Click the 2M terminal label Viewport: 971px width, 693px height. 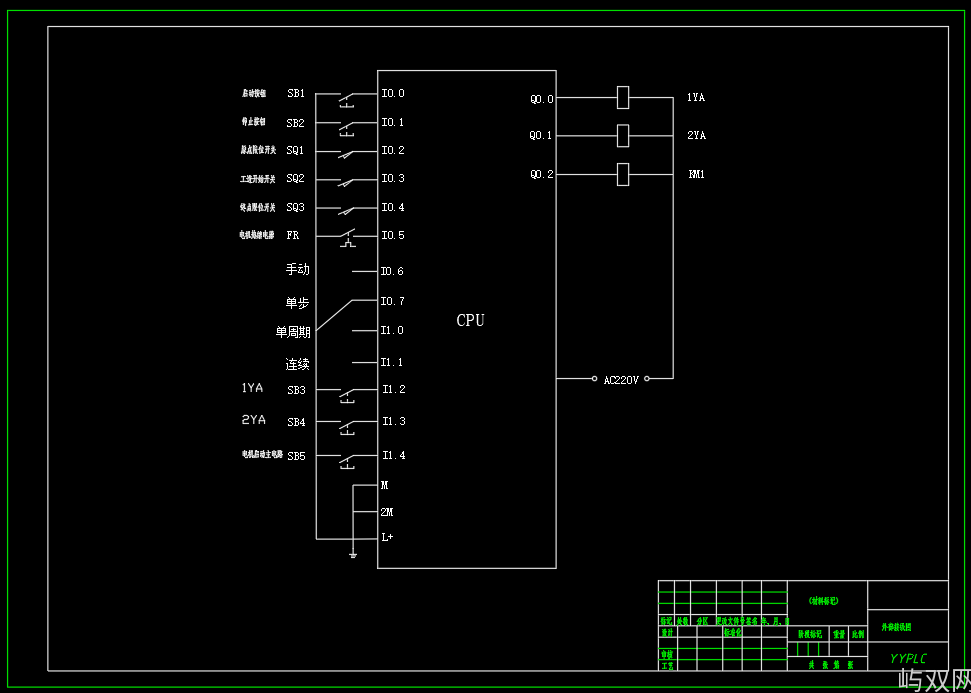point(387,513)
